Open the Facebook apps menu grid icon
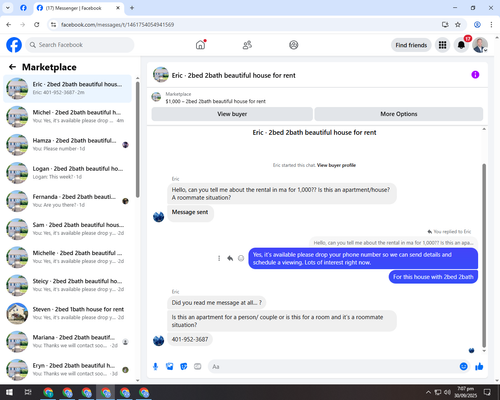 click(x=442, y=45)
